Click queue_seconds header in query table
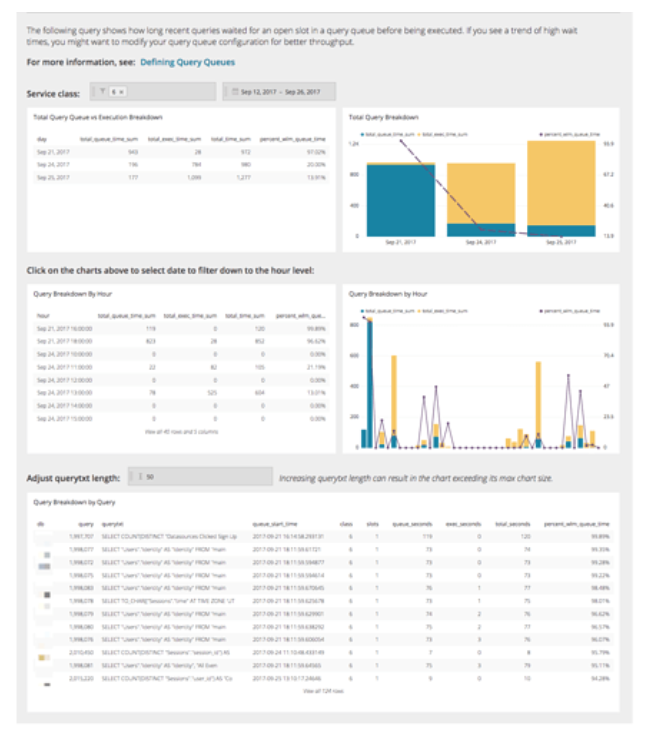647x734 pixels. tap(412, 524)
